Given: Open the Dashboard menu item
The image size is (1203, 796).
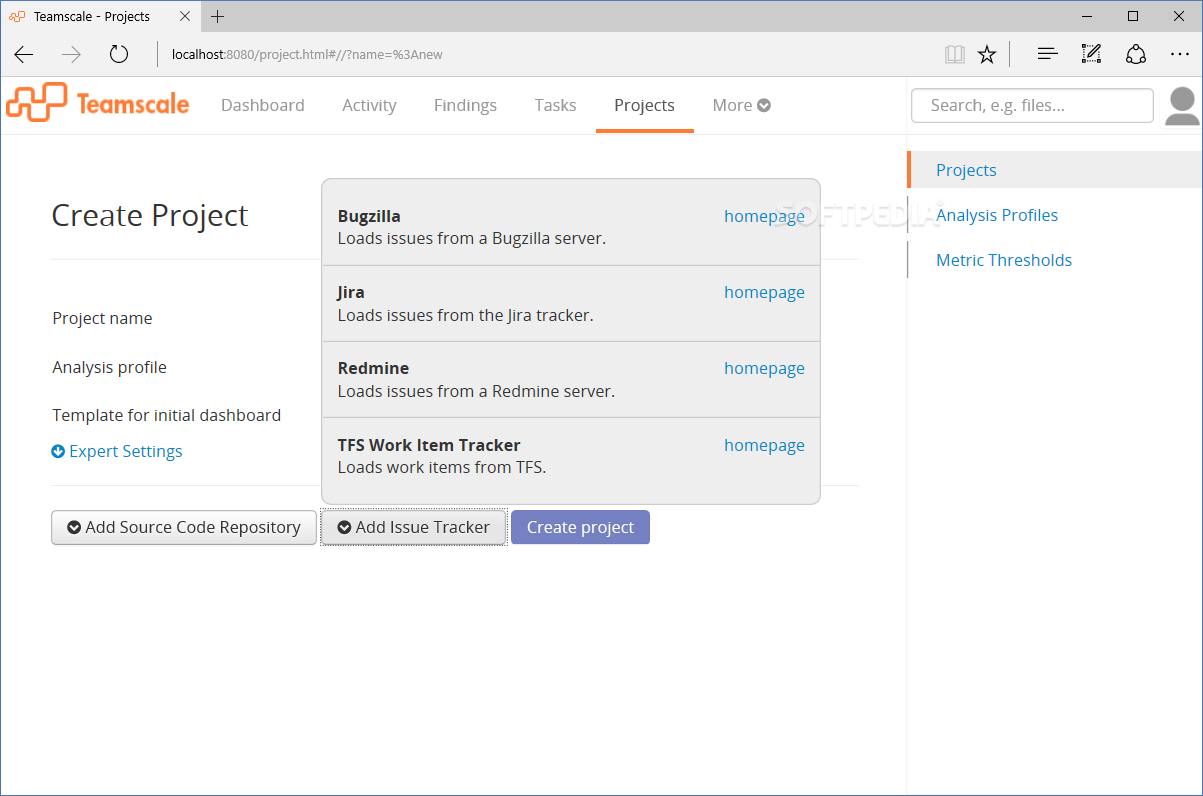Looking at the screenshot, I should 262,105.
